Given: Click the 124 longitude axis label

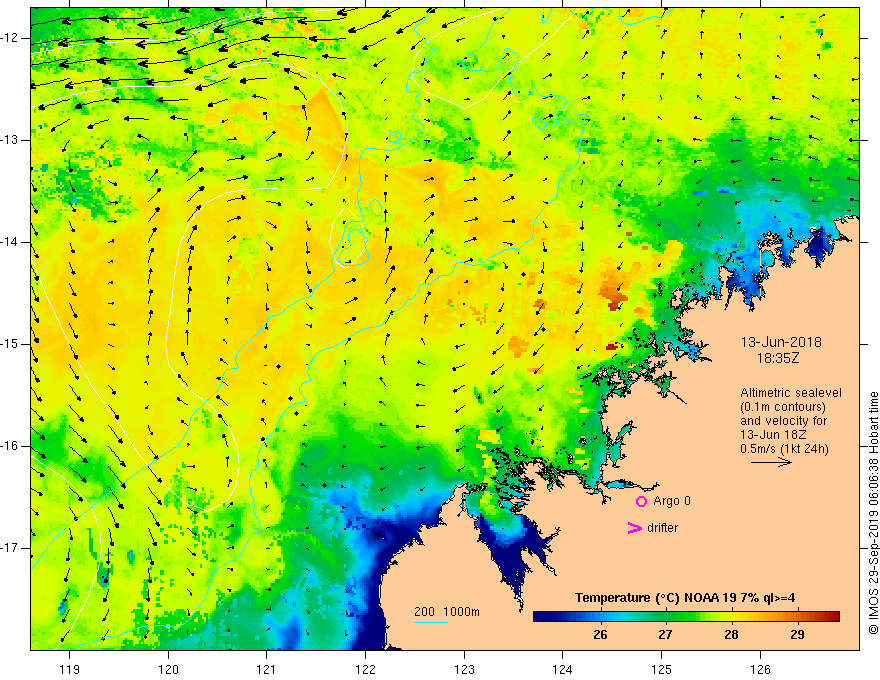Looking at the screenshot, I should pos(563,669).
